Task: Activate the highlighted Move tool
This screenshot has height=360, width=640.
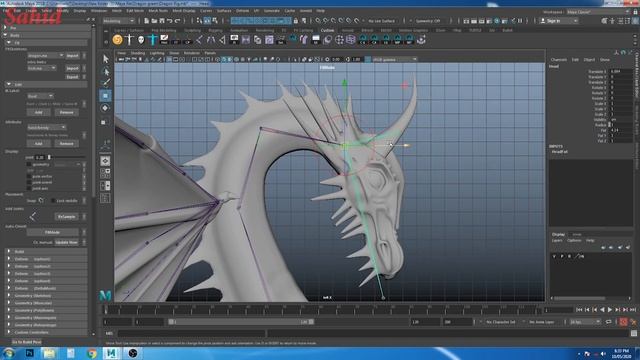Action: coord(105,96)
